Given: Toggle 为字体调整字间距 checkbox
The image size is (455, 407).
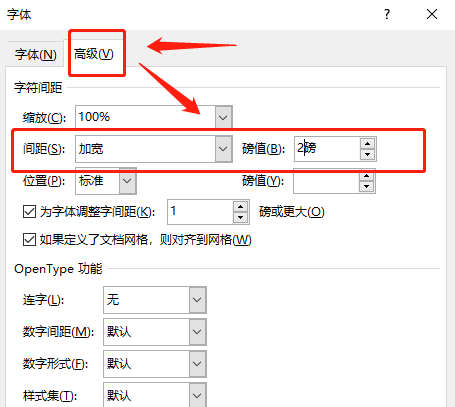Looking at the screenshot, I should (29, 212).
